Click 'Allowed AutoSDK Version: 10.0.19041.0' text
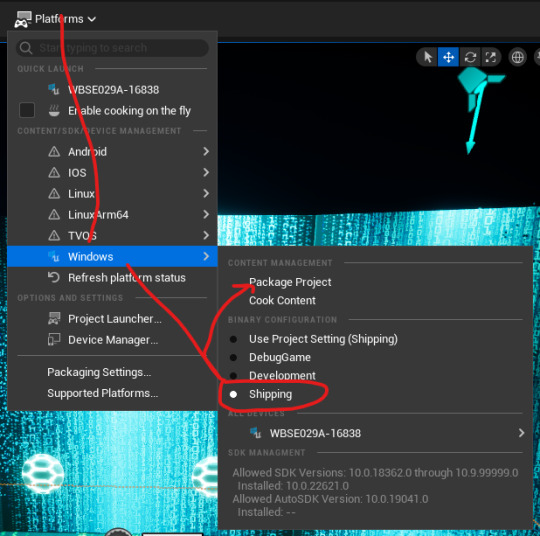The image size is (540, 536). pyautogui.click(x=330, y=499)
